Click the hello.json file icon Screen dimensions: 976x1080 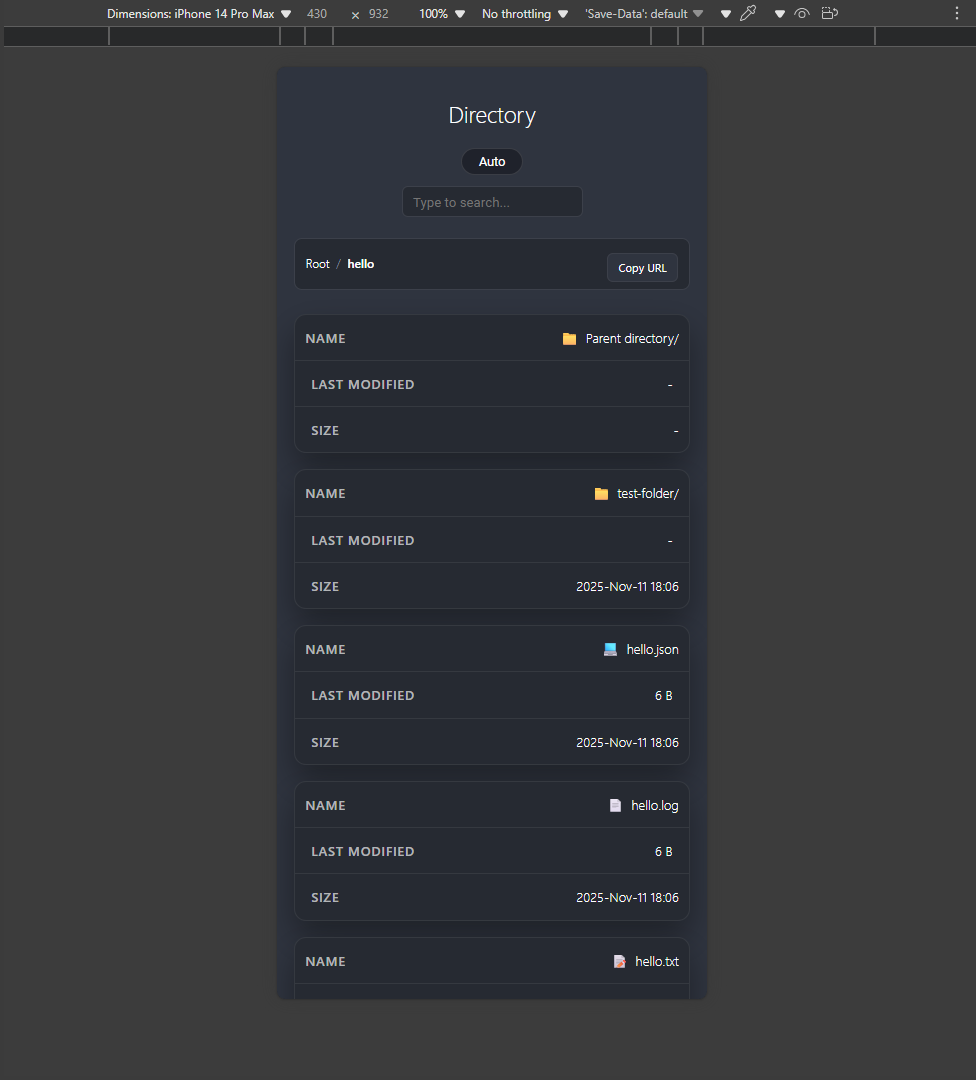click(610, 650)
